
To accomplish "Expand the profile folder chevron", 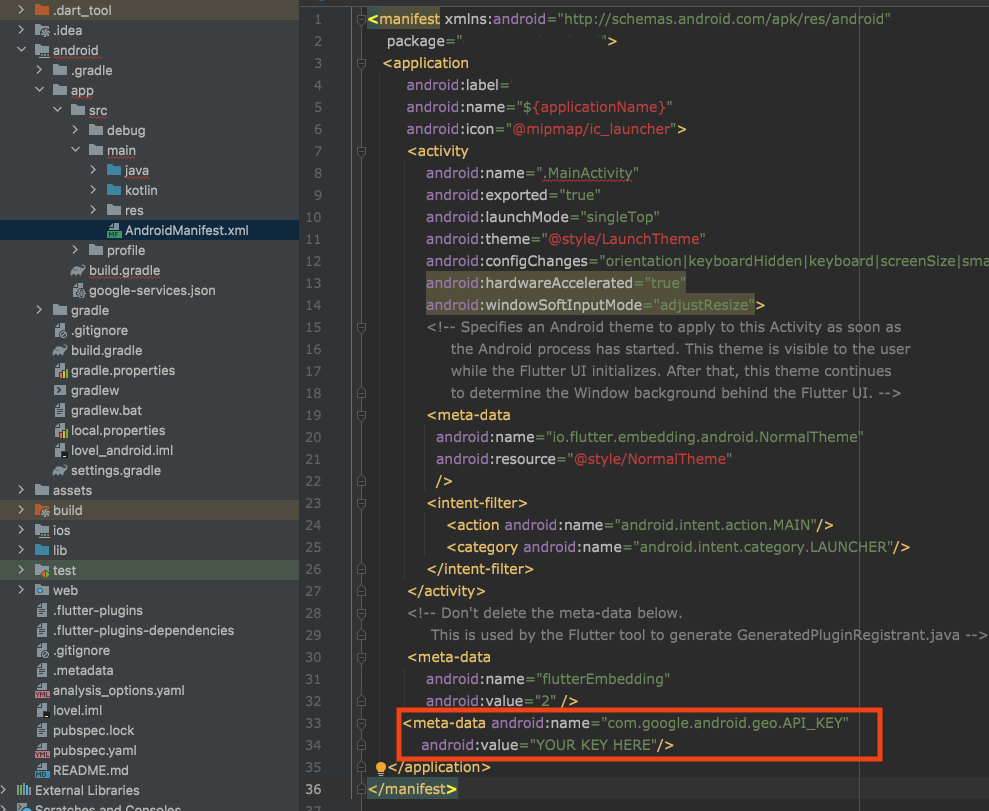I will click(x=75, y=250).
